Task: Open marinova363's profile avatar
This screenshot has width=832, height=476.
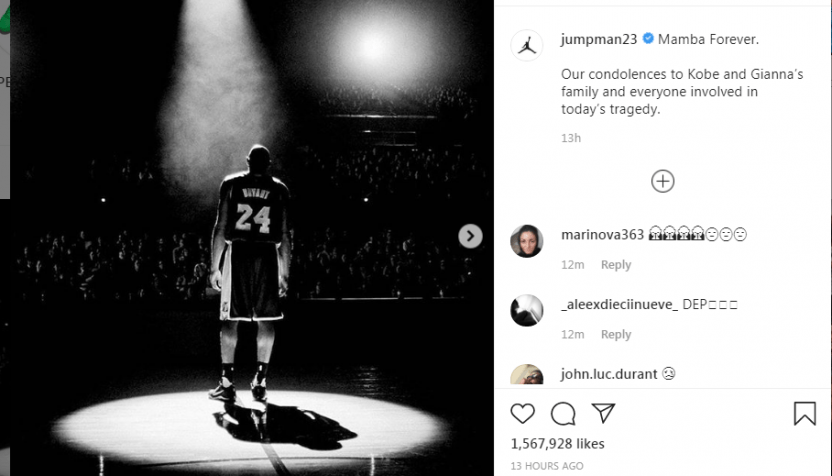Action: point(527,241)
